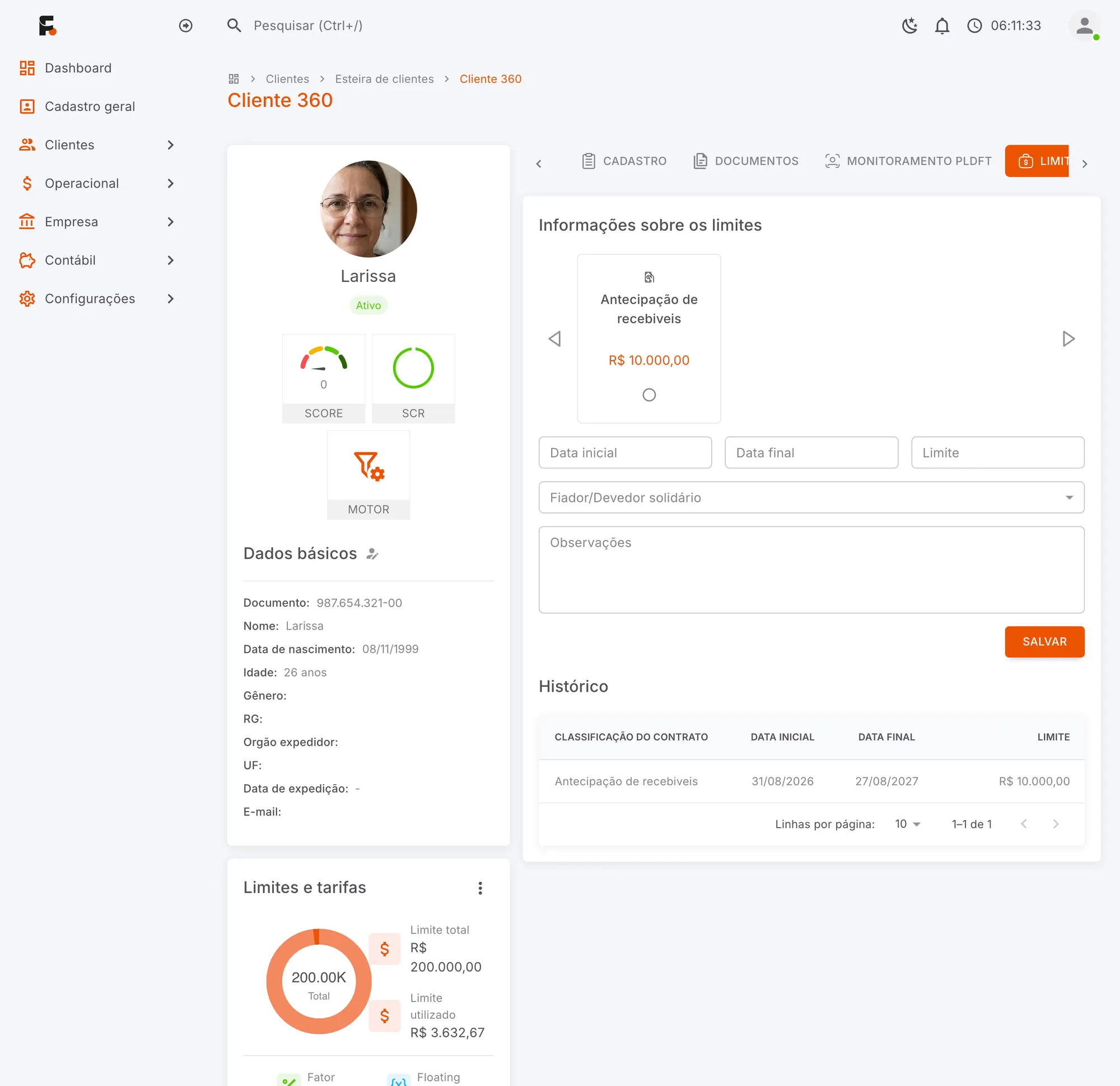Select the Antecipação de recebiveis radio button
Screen dimensions: 1120x1086
(649, 394)
